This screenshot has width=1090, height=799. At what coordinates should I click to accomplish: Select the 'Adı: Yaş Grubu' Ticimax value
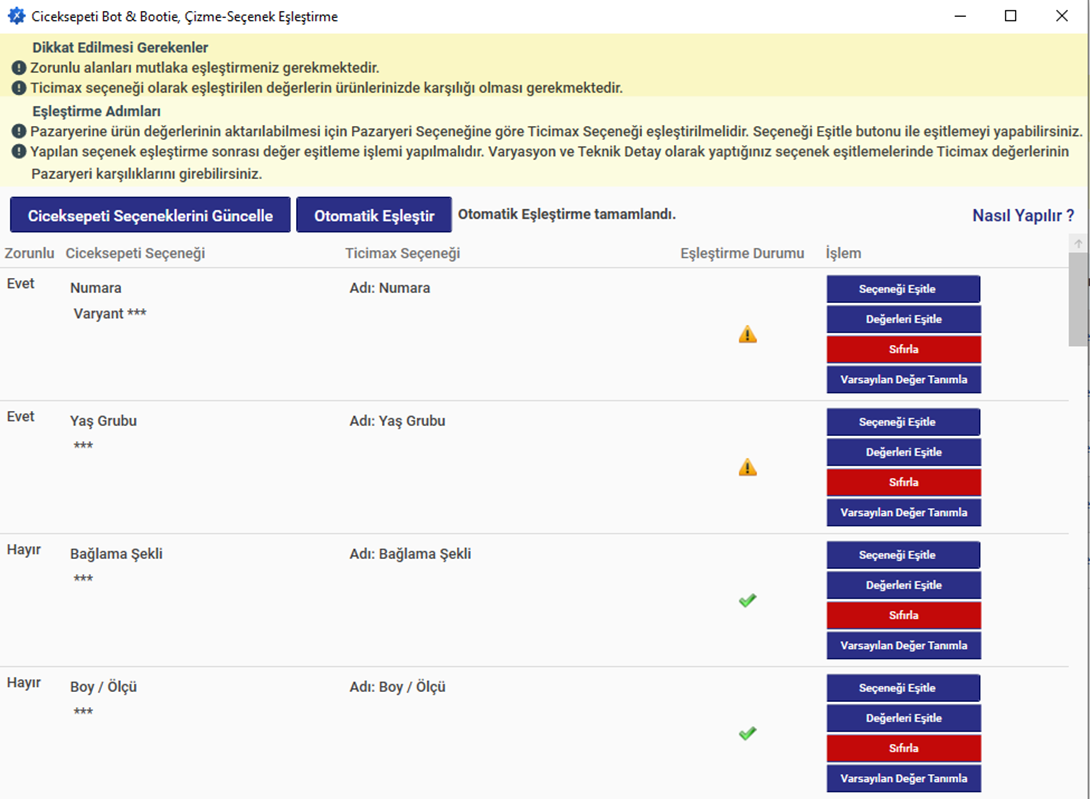pyautogui.click(x=397, y=421)
